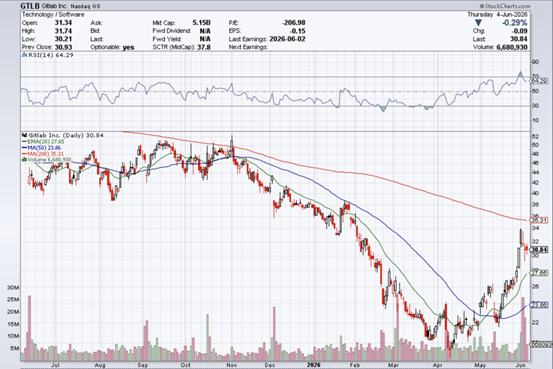The height and width of the screenshot is (369, 553).
Task: Click the RSI(14) 64.29 panel label
Action: coord(50,55)
